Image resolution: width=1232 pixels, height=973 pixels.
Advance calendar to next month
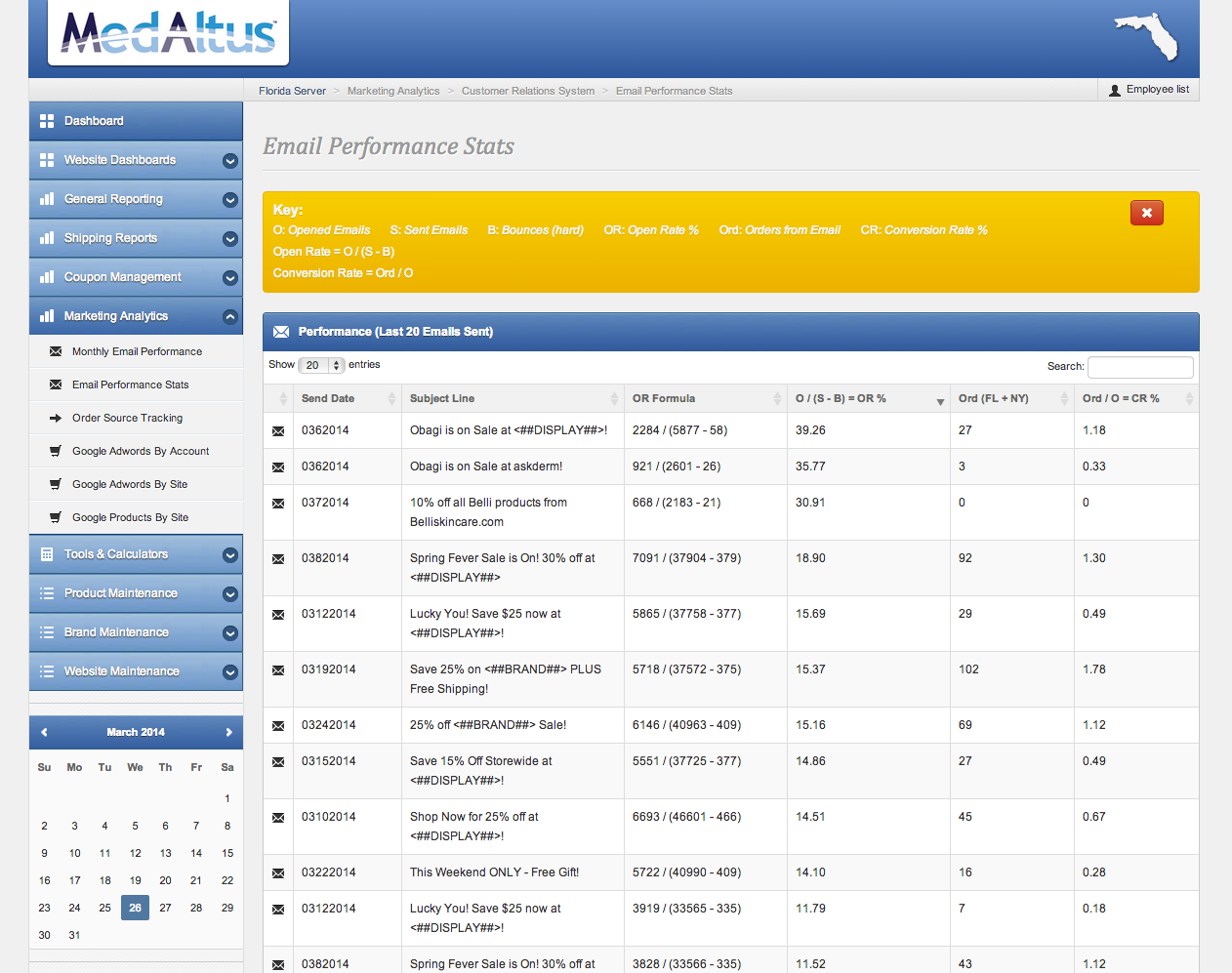pyautogui.click(x=228, y=732)
